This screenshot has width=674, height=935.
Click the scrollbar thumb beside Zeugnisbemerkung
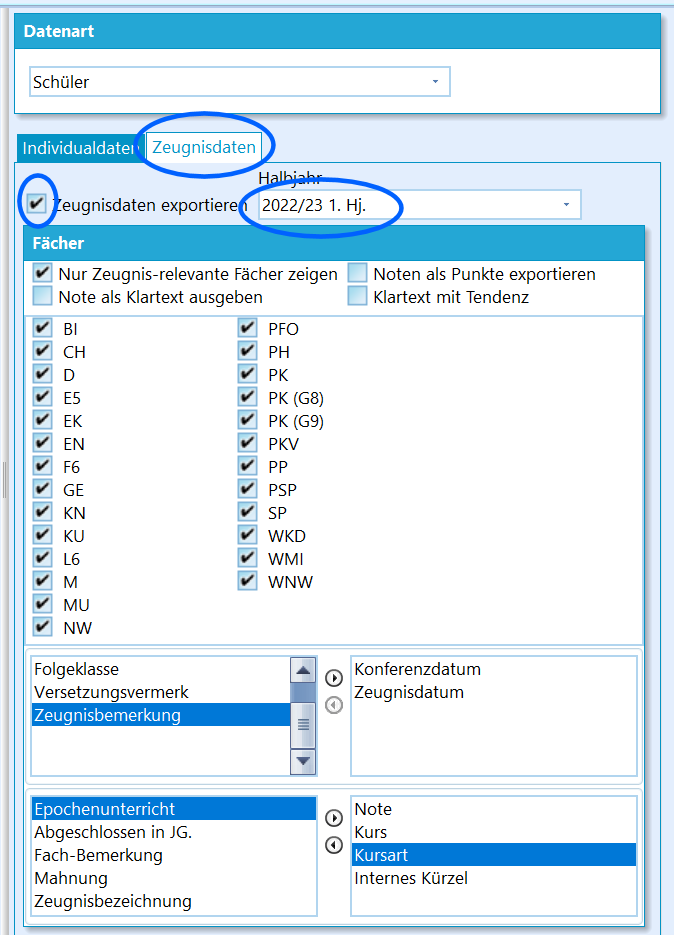coord(303,725)
